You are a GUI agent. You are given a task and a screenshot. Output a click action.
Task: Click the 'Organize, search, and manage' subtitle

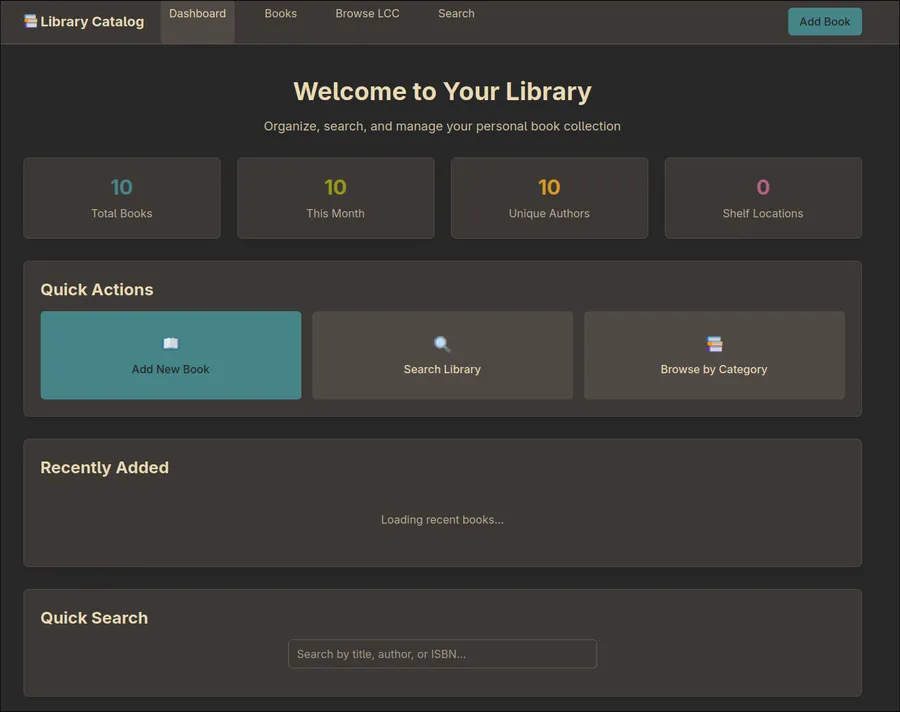tap(442, 126)
